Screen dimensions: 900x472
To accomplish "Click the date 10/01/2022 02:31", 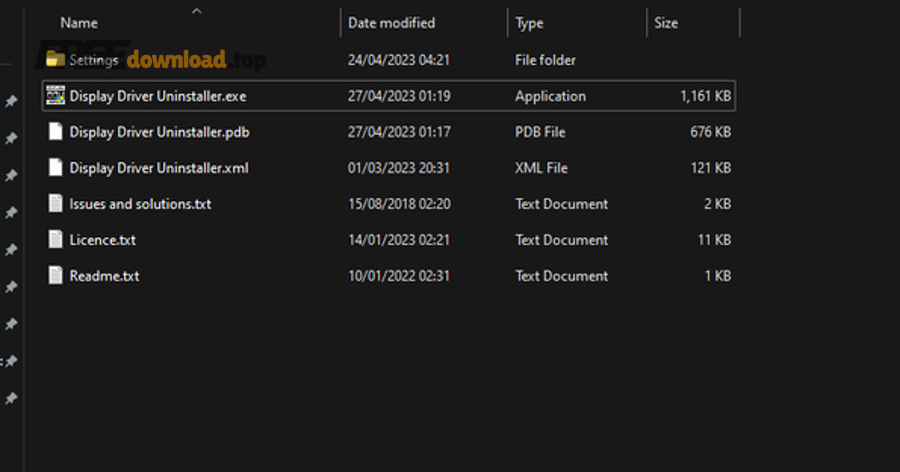I will pos(399,276).
